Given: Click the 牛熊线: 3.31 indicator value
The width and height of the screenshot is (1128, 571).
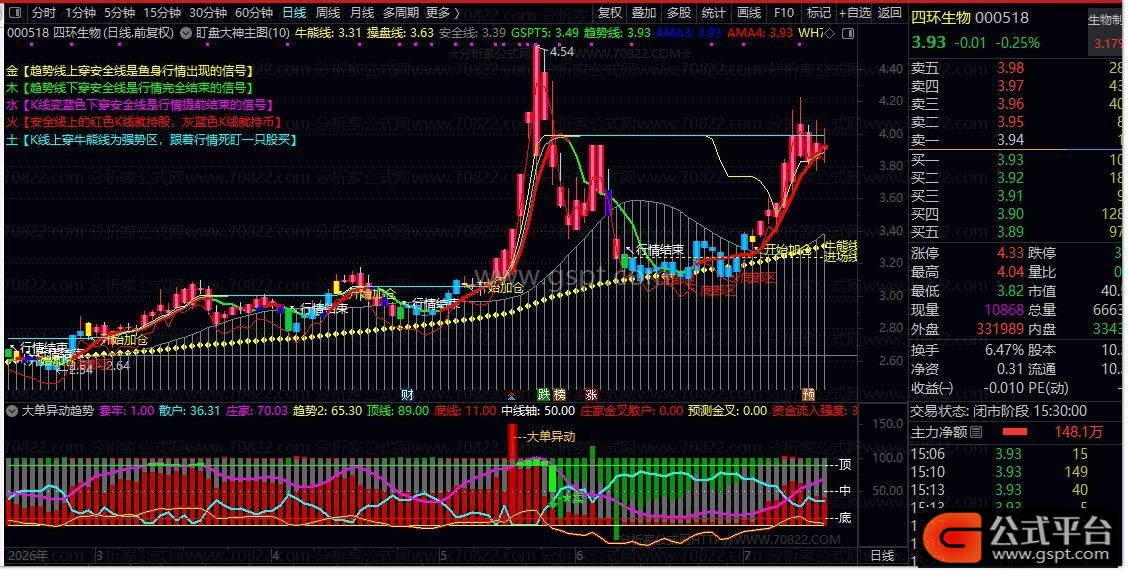Looking at the screenshot, I should point(328,32).
